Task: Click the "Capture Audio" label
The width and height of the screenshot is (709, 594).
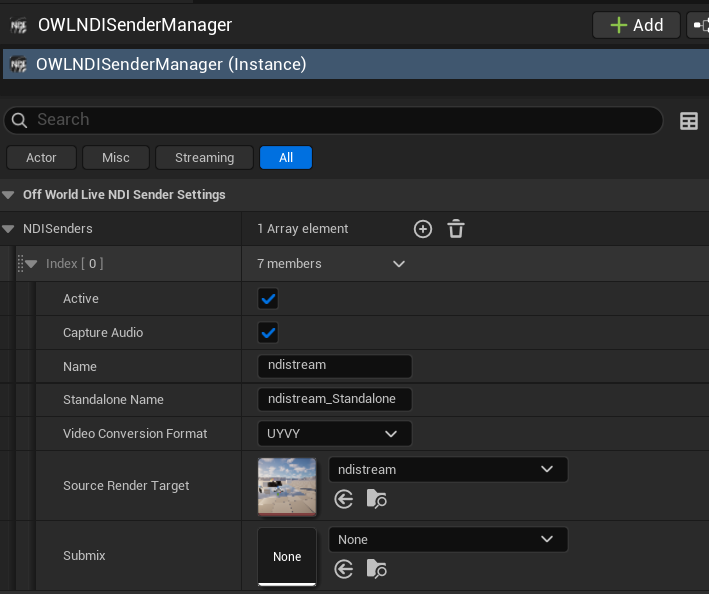Action: 103,333
